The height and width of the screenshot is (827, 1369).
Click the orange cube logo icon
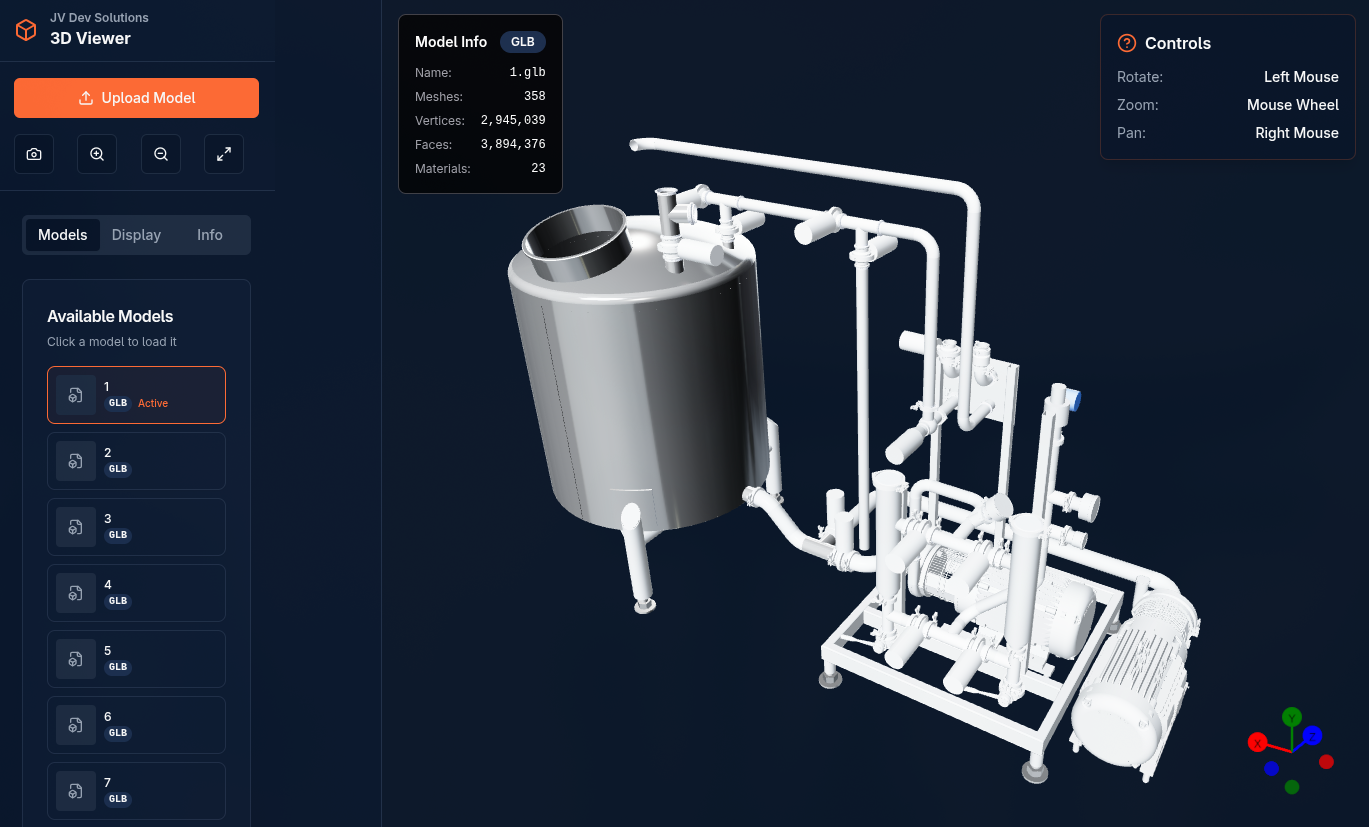pyautogui.click(x=26, y=30)
